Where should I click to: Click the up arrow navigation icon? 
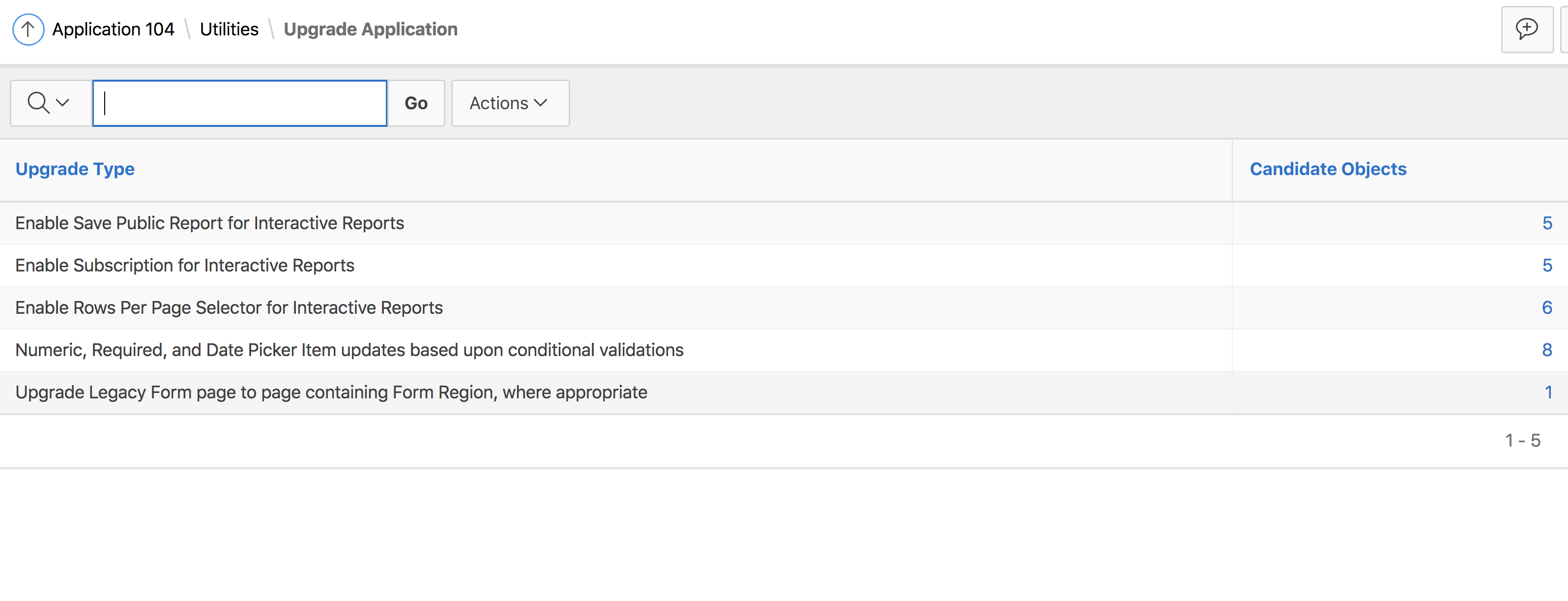[28, 29]
